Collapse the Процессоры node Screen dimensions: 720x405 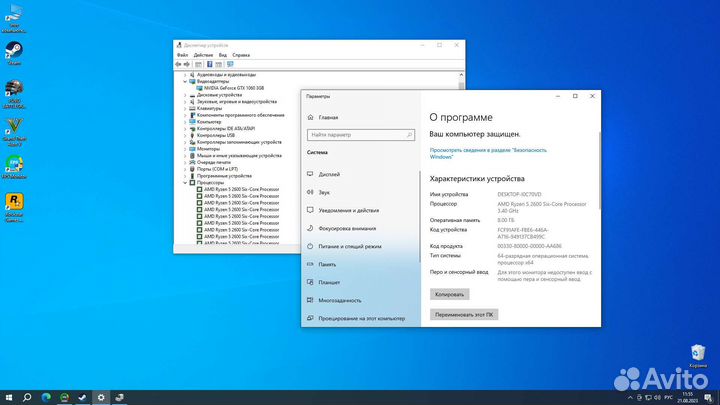click(185, 183)
